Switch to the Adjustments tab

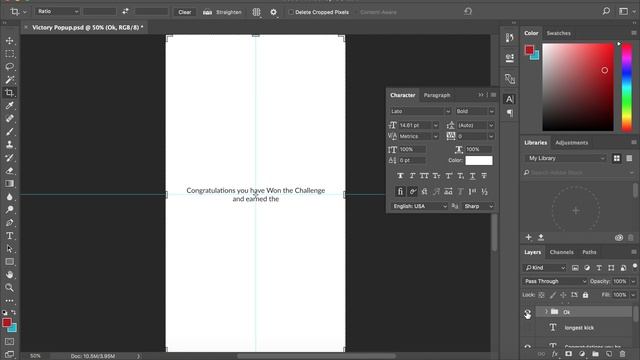[571, 143]
